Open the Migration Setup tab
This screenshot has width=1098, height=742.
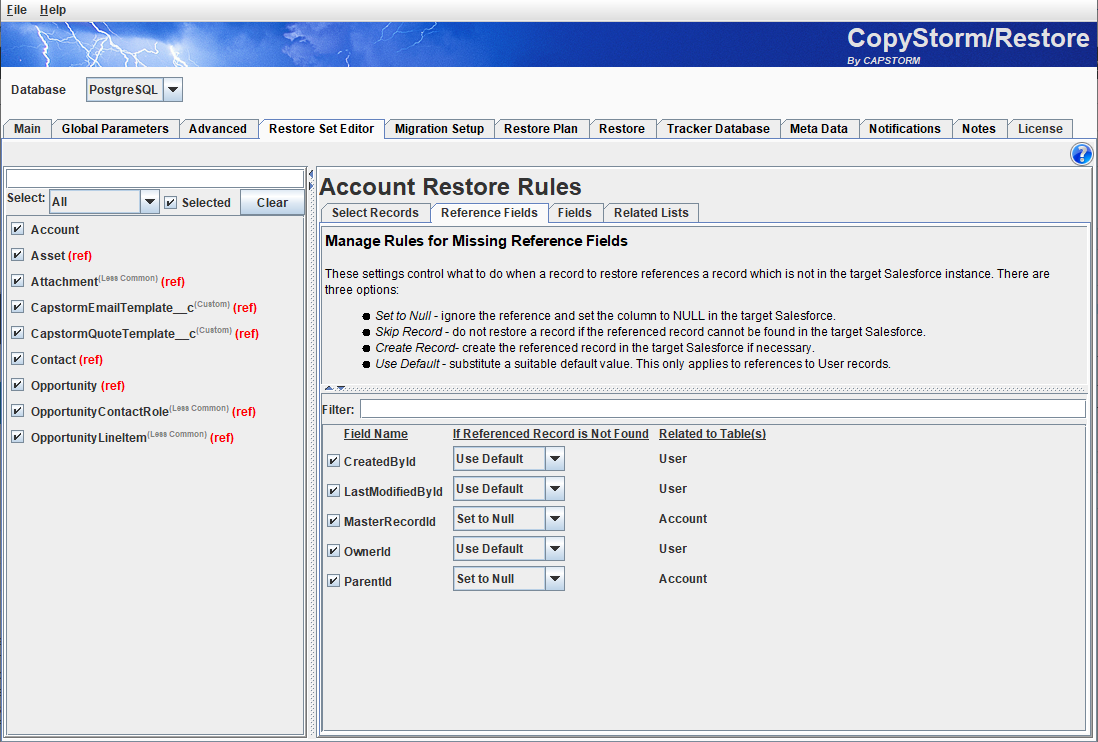pos(439,129)
